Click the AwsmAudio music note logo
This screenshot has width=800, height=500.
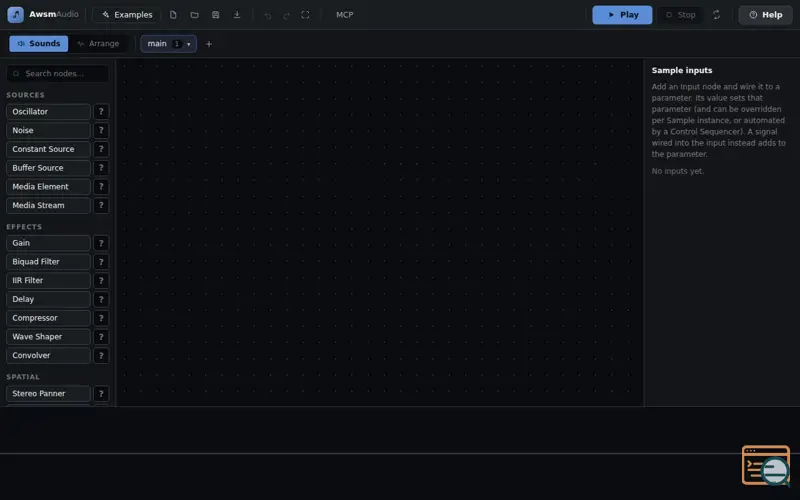click(15, 14)
